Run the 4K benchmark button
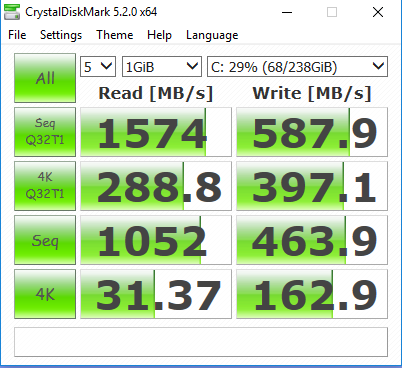 click(45, 294)
